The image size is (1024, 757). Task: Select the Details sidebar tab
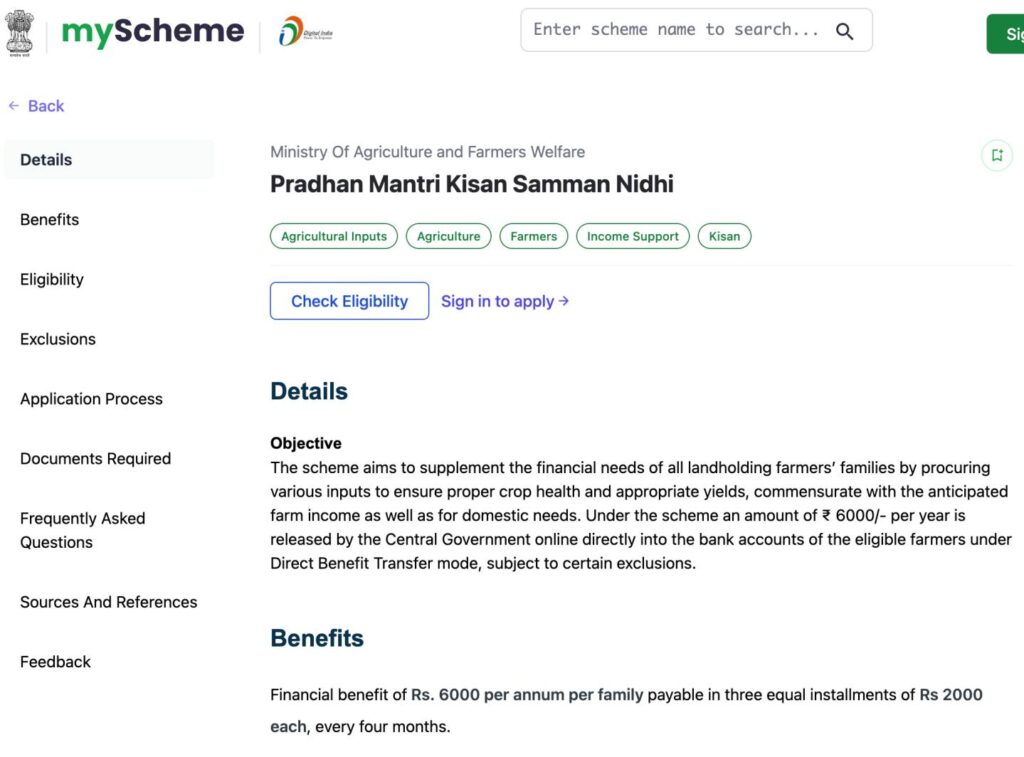tap(46, 160)
